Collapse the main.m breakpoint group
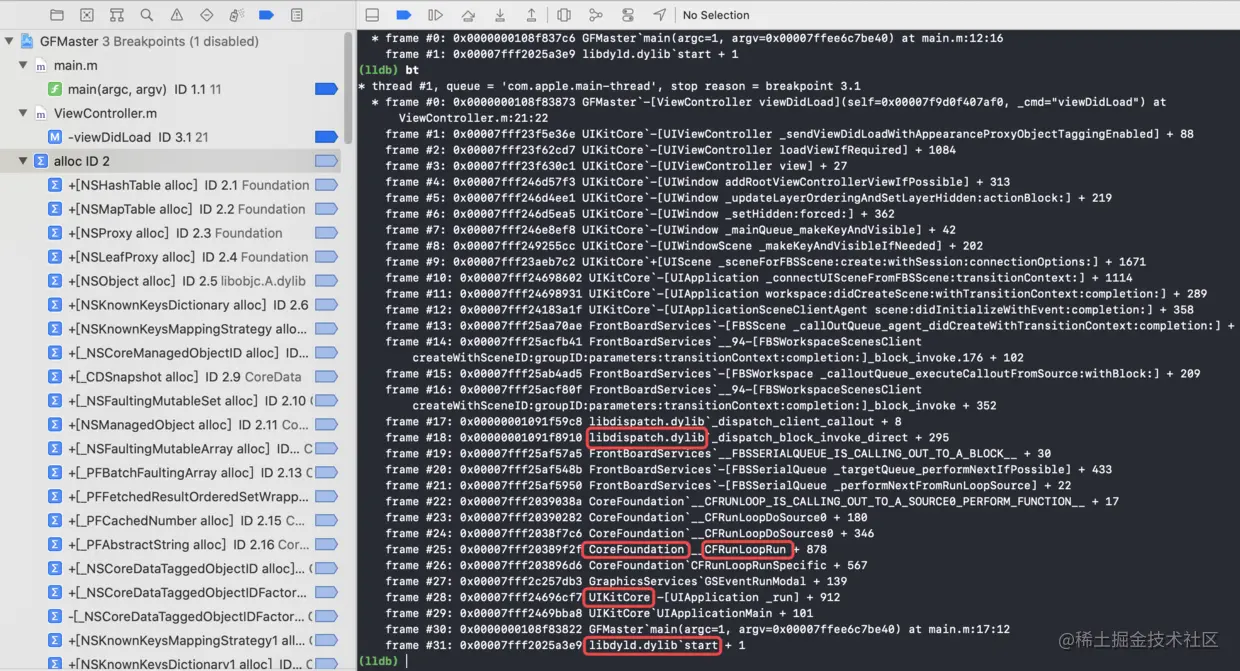The image size is (1240, 671). [24, 65]
